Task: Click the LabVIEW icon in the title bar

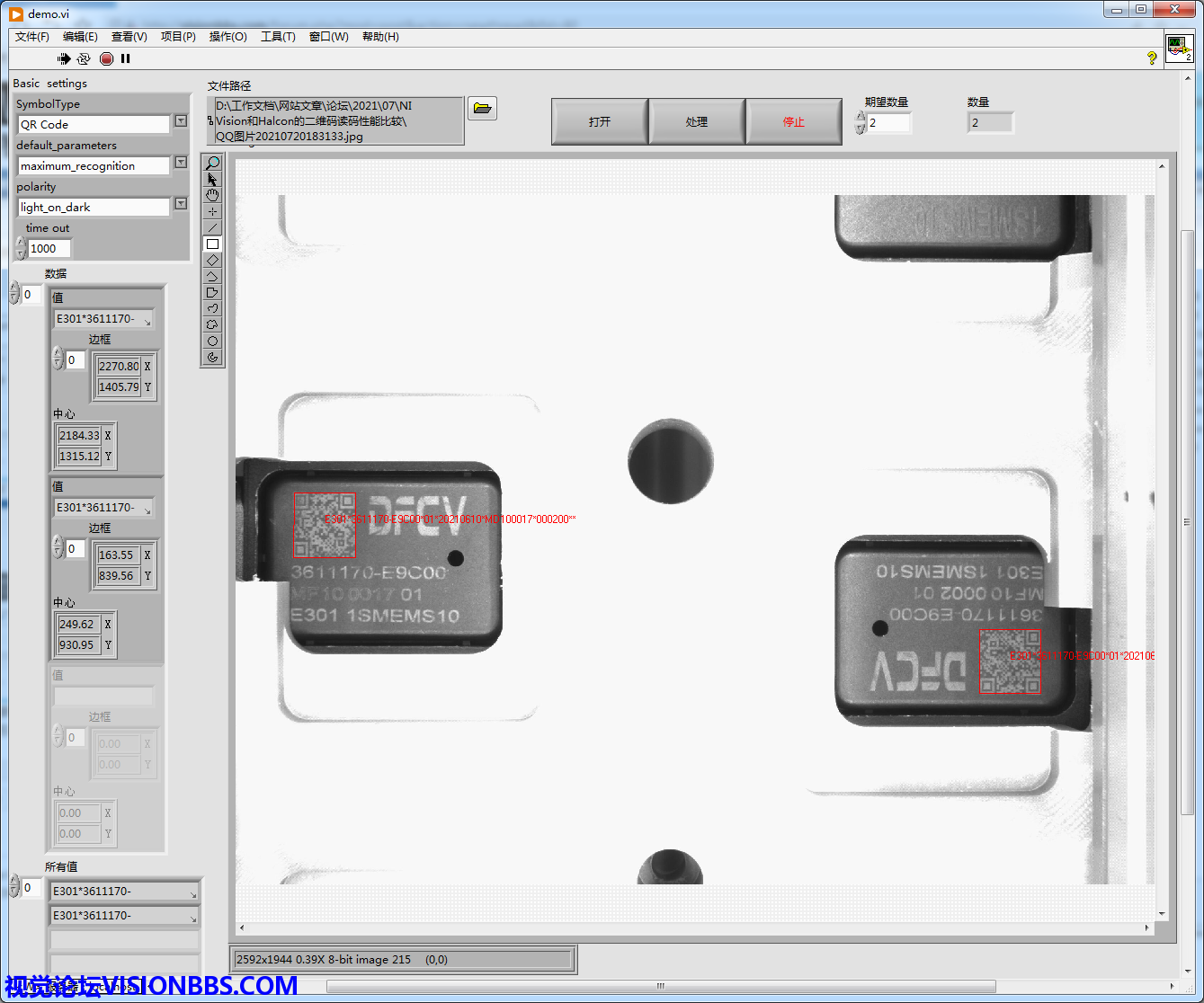Action: (16, 13)
